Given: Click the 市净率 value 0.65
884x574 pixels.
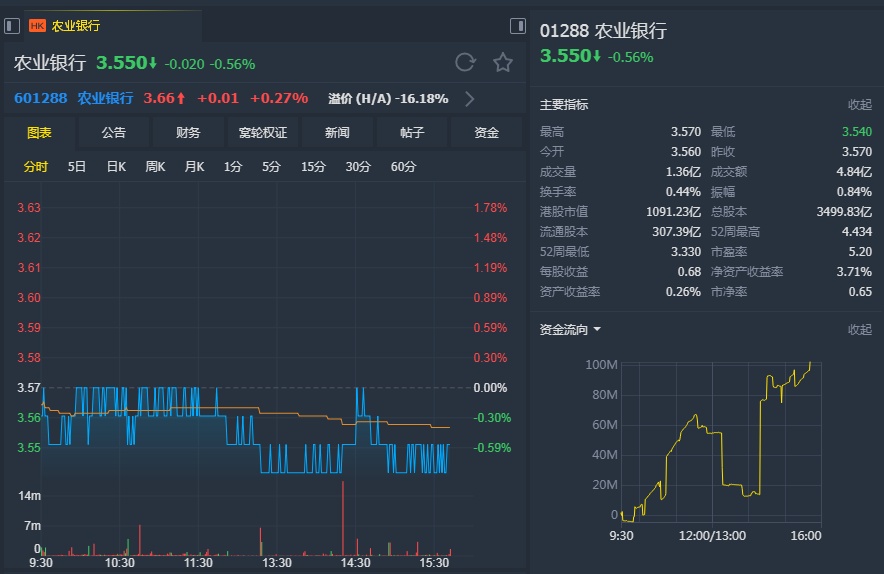Looking at the screenshot, I should coord(860,292).
